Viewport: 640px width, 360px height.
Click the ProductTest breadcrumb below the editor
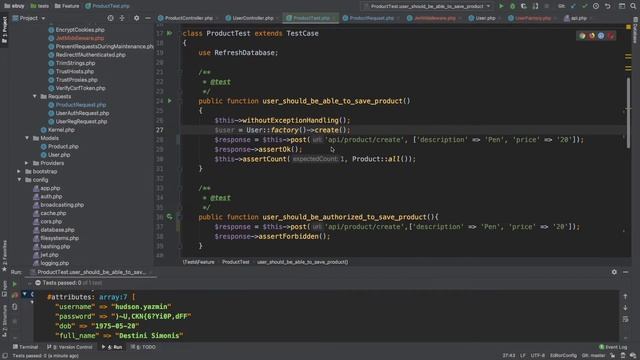pos(236,262)
